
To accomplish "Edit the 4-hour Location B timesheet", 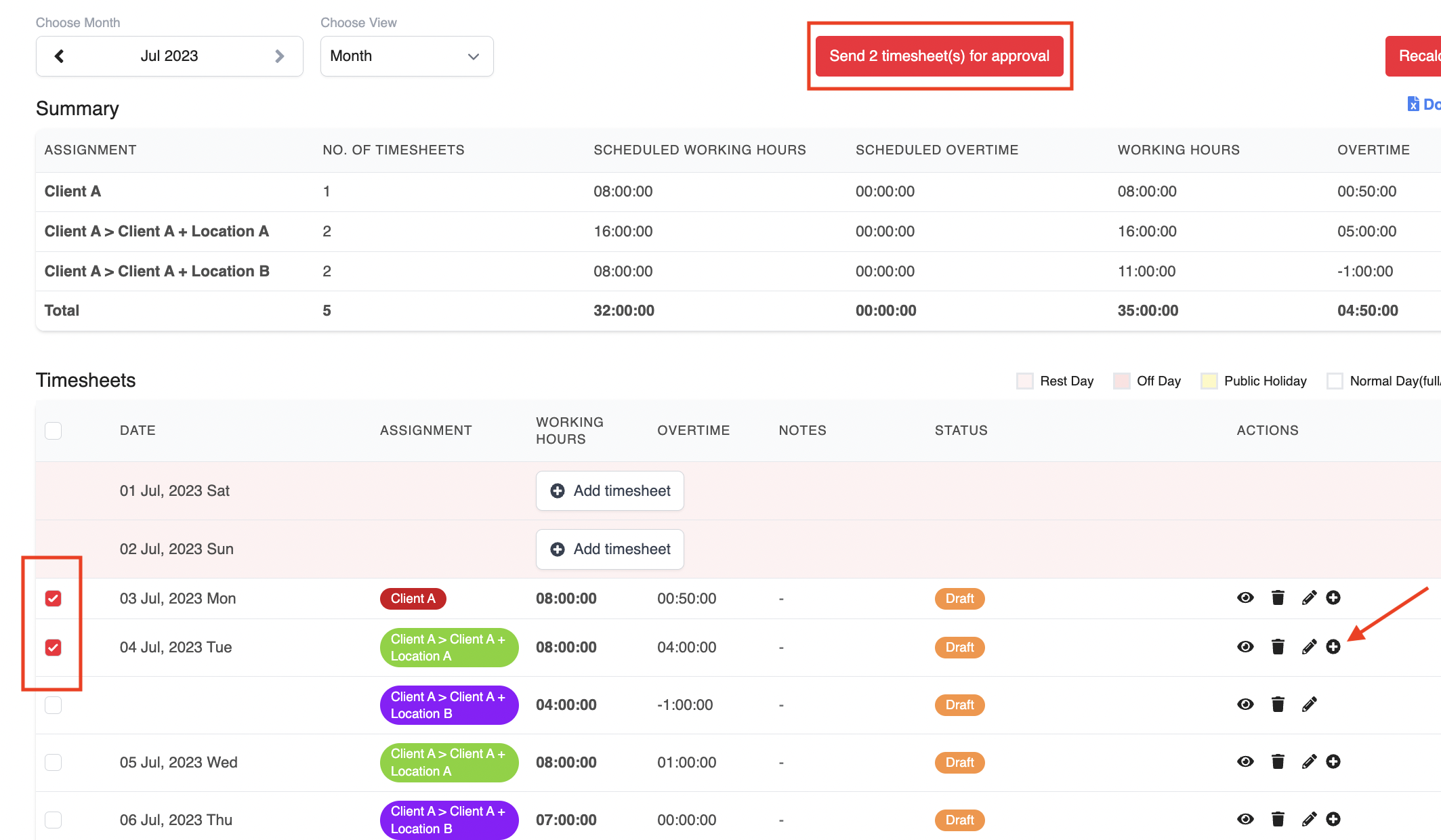I will [1309, 705].
